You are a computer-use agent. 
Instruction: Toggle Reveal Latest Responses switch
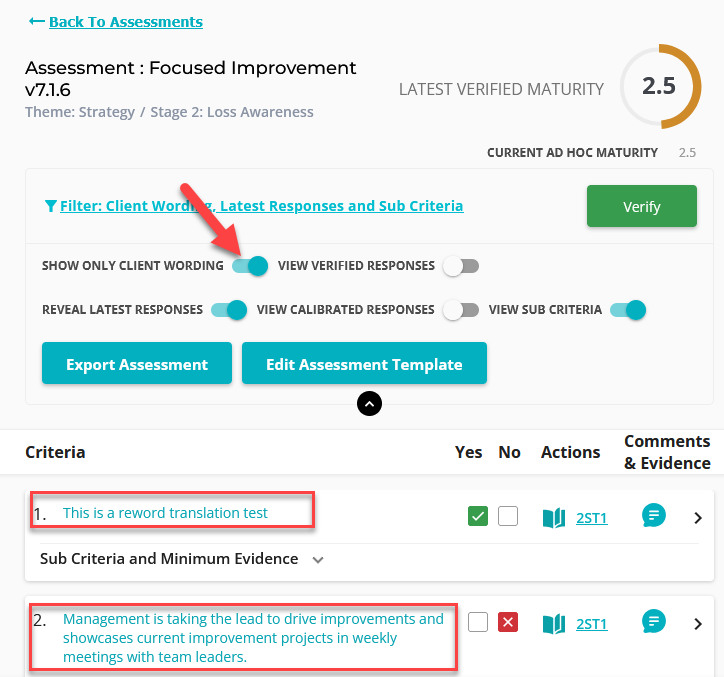pyautogui.click(x=229, y=310)
